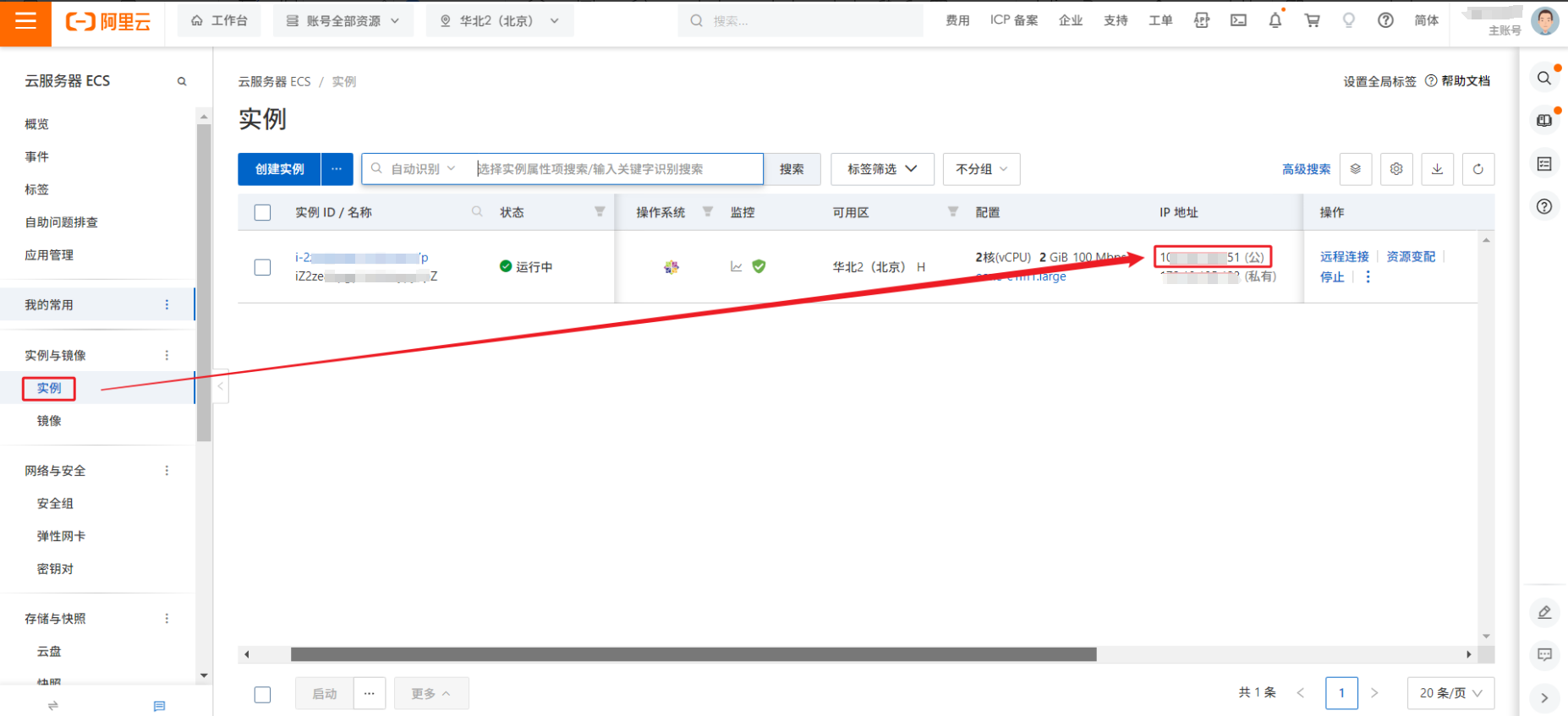Image resolution: width=1568 pixels, height=716 pixels.
Task: Refresh the instance list
Action: pyautogui.click(x=1478, y=169)
